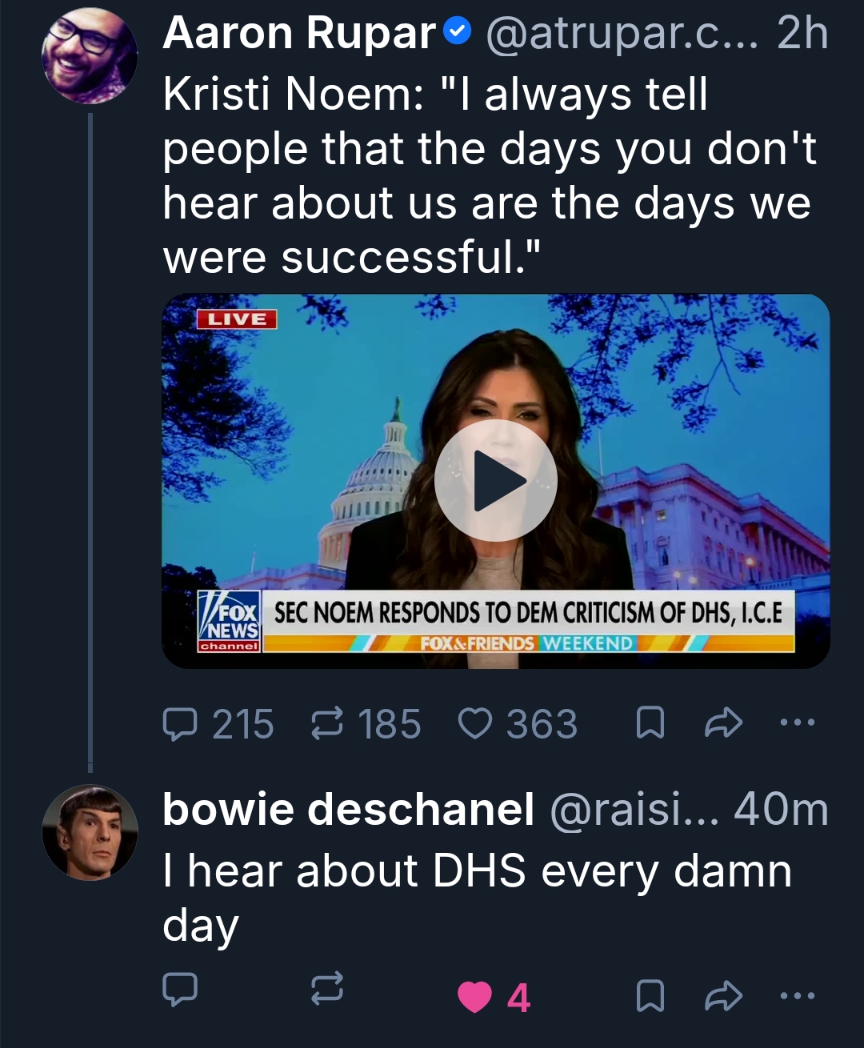Viewport: 864px width, 1048px height.
Task: Bookmark Aaron Rupar's post
Action: (x=651, y=724)
